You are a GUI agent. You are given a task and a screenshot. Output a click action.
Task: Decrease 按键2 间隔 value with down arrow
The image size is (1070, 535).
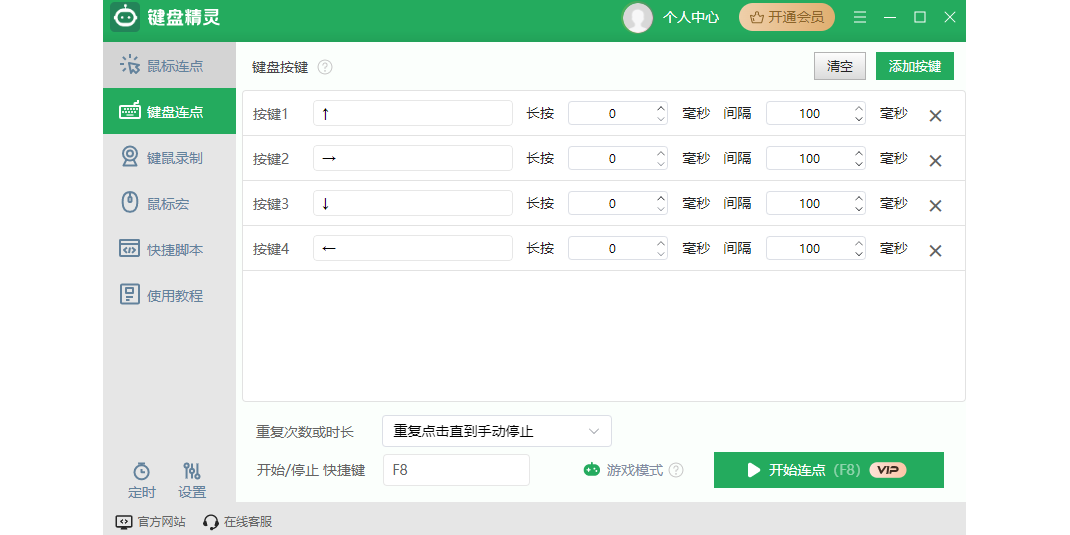859,164
